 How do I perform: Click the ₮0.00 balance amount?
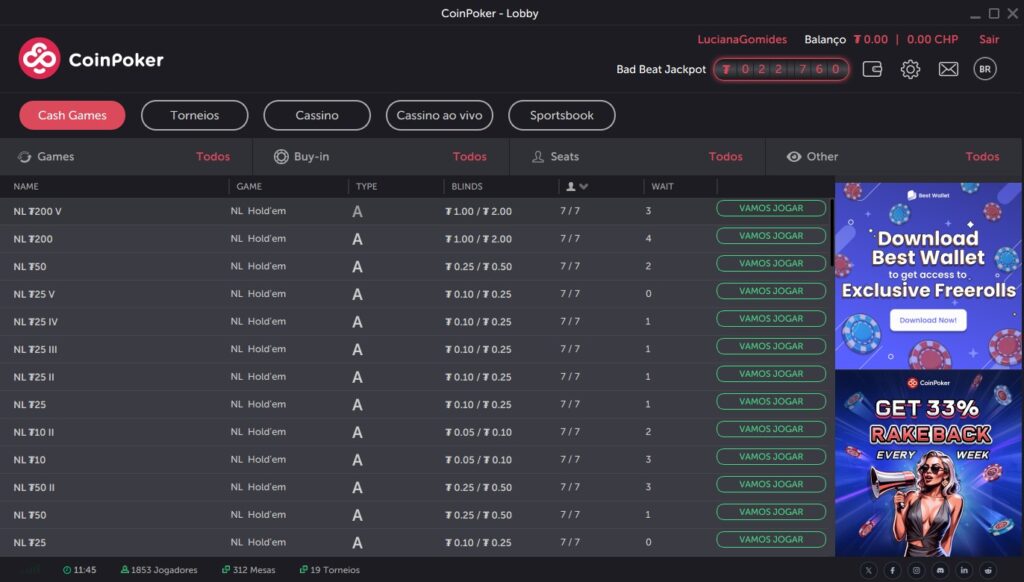coord(871,39)
